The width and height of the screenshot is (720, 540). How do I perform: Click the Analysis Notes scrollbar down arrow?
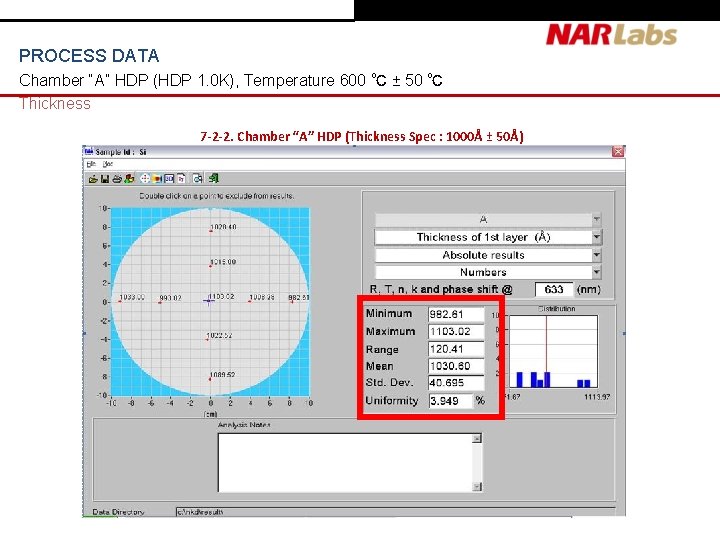477,487
